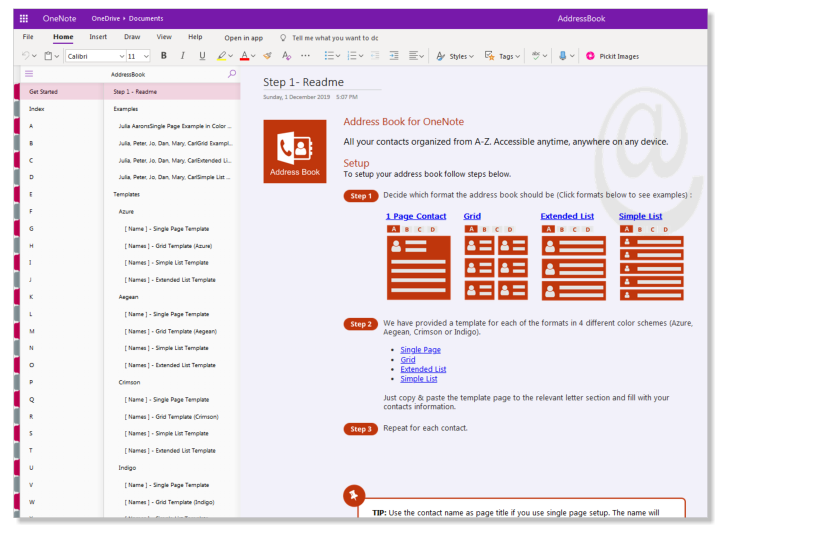Open the app launcher grid
The width and height of the screenshot is (820, 560).
point(24,18)
